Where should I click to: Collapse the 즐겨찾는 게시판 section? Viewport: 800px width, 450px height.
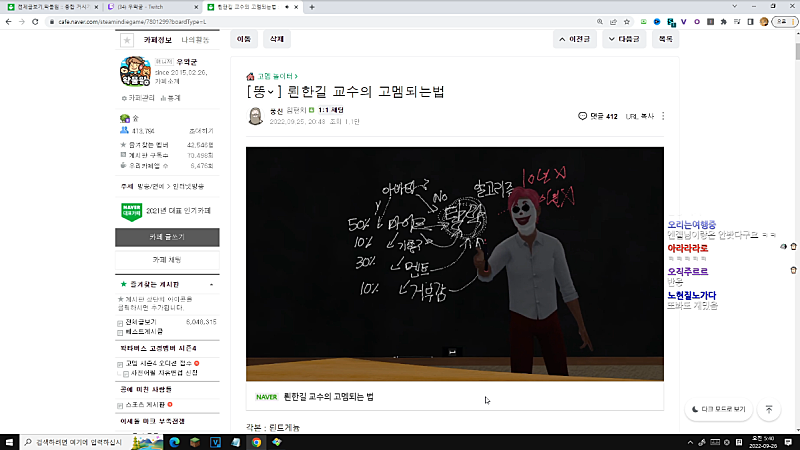[x=211, y=285]
